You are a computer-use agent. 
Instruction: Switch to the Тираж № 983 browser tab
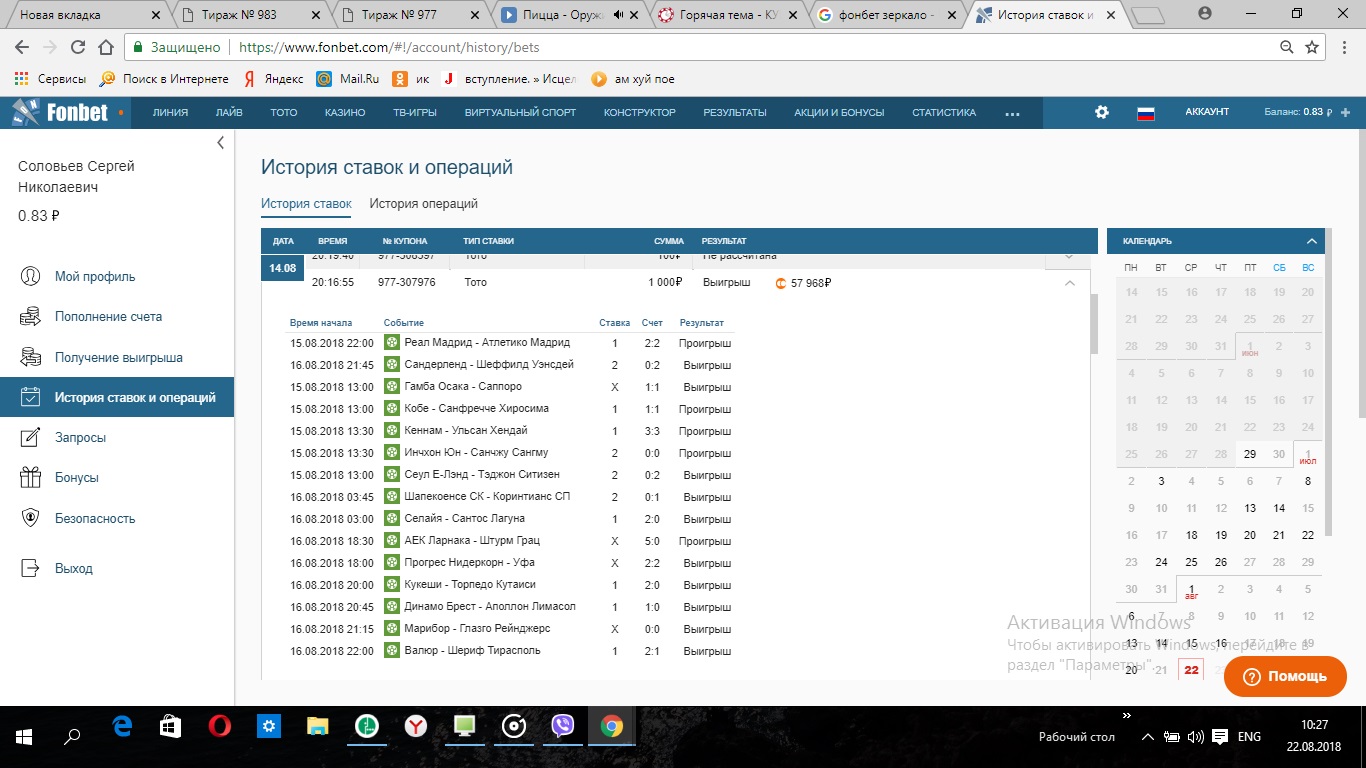240,15
